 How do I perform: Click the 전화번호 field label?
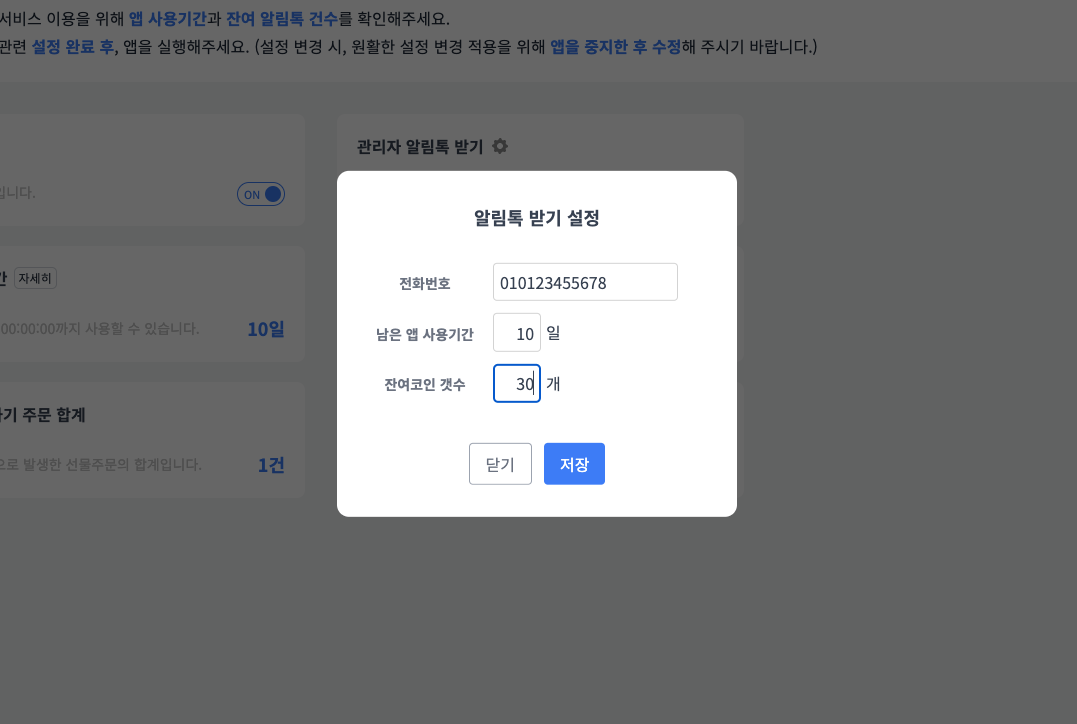pyautogui.click(x=425, y=283)
